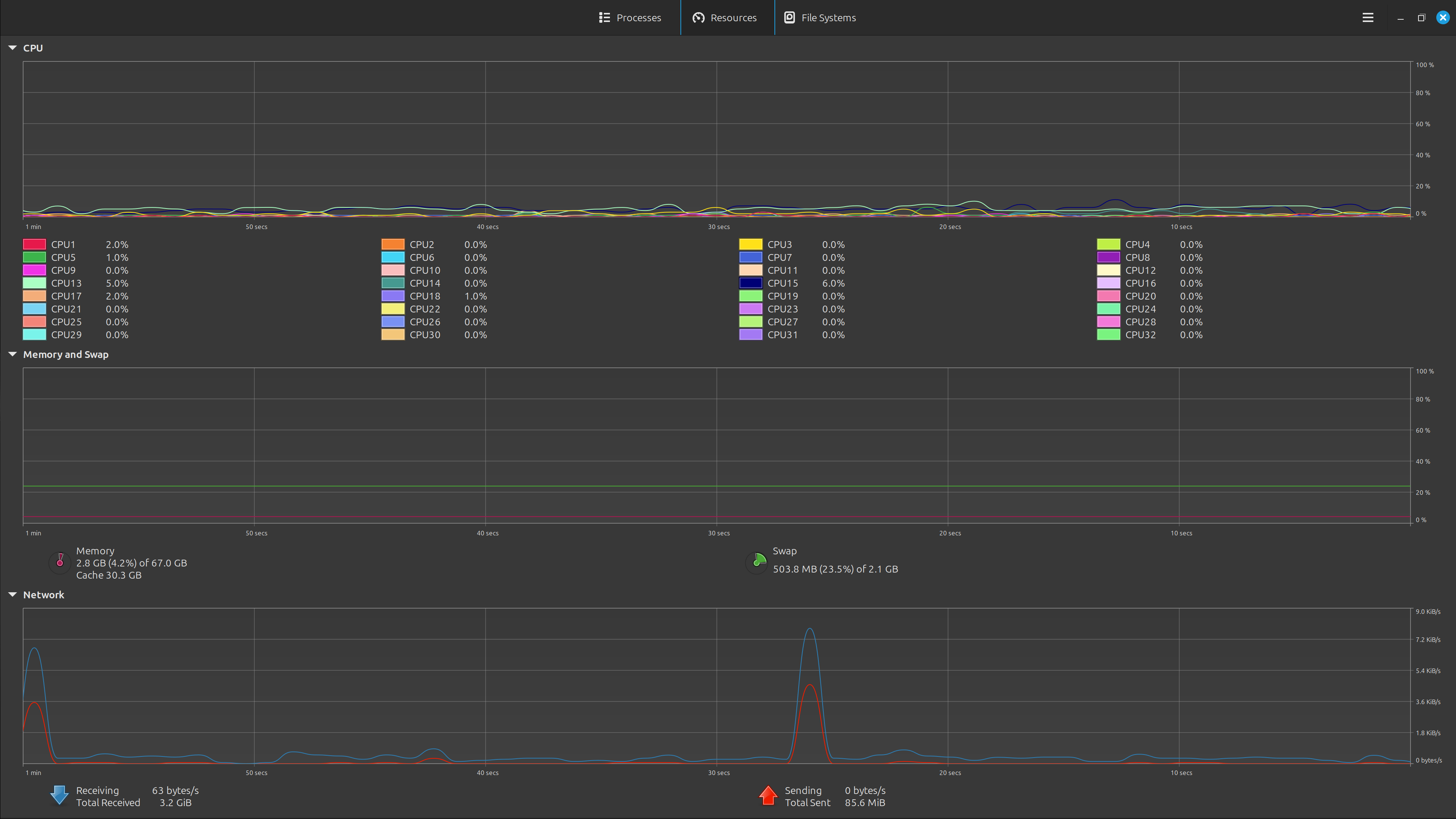The height and width of the screenshot is (819, 1456).
Task: Click inside the Memory and Swap graph
Action: click(717, 446)
